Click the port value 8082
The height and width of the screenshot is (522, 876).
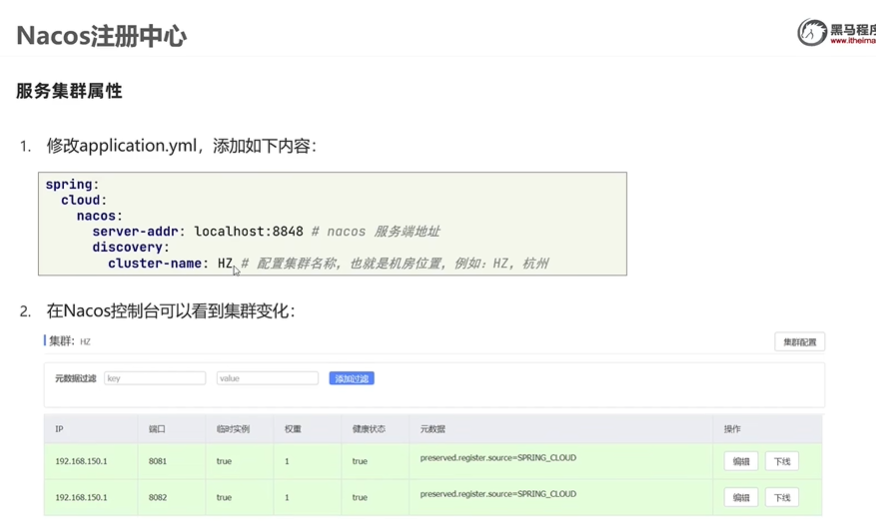coord(158,497)
